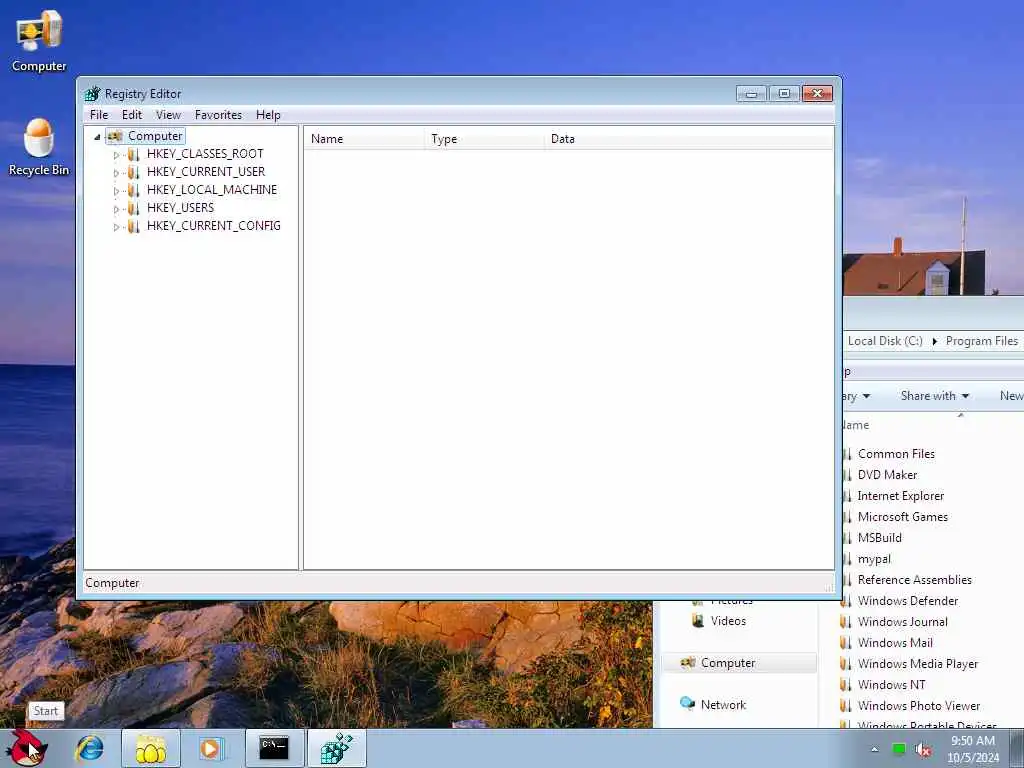Image resolution: width=1024 pixels, height=768 pixels.
Task: Open the File menu in Registry Editor
Action: tap(99, 115)
